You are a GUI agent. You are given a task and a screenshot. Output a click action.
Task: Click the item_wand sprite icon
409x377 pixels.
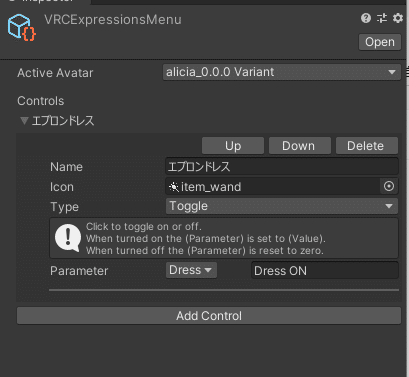(x=174, y=187)
